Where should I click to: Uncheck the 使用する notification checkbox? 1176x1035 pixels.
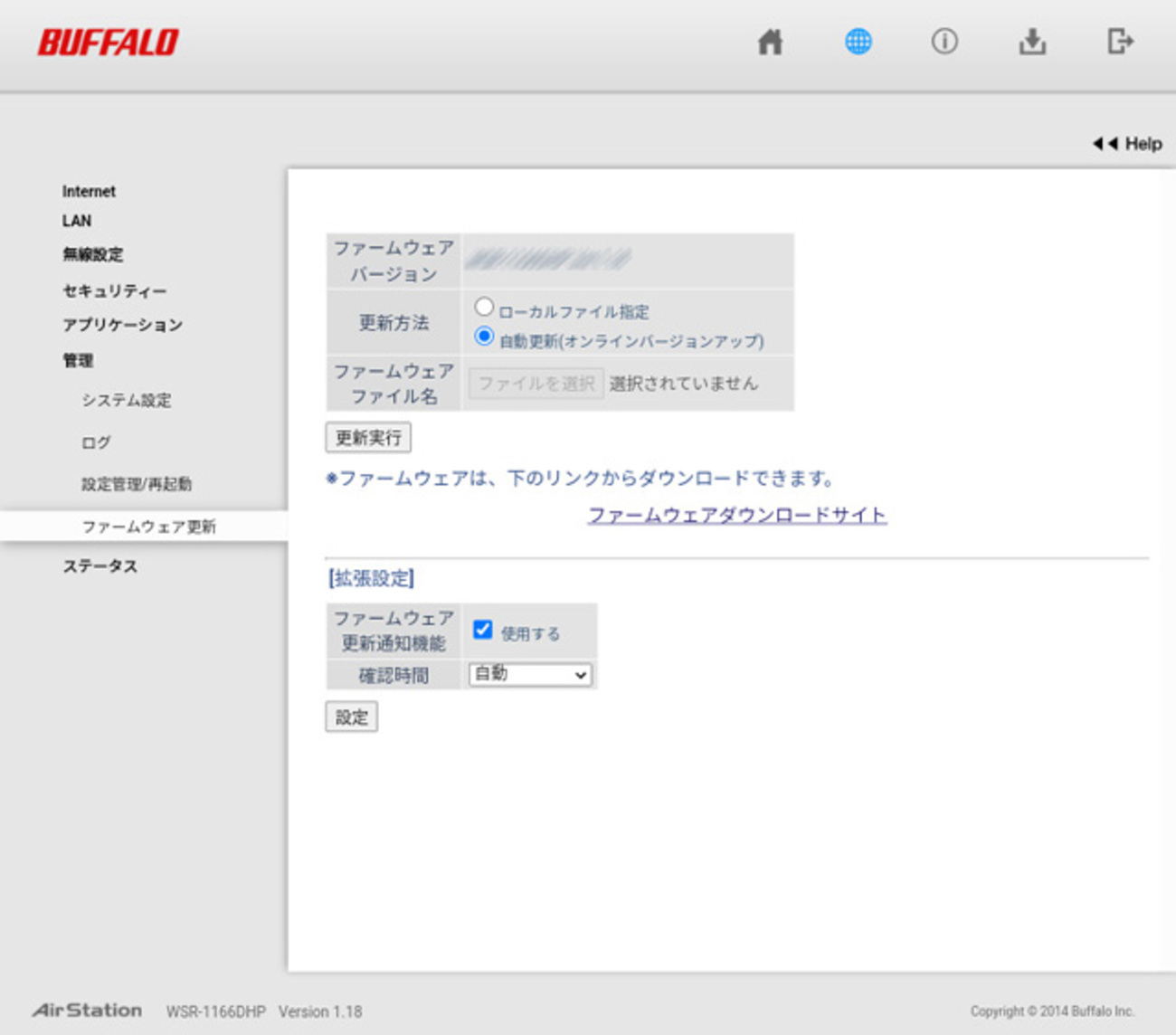482,629
